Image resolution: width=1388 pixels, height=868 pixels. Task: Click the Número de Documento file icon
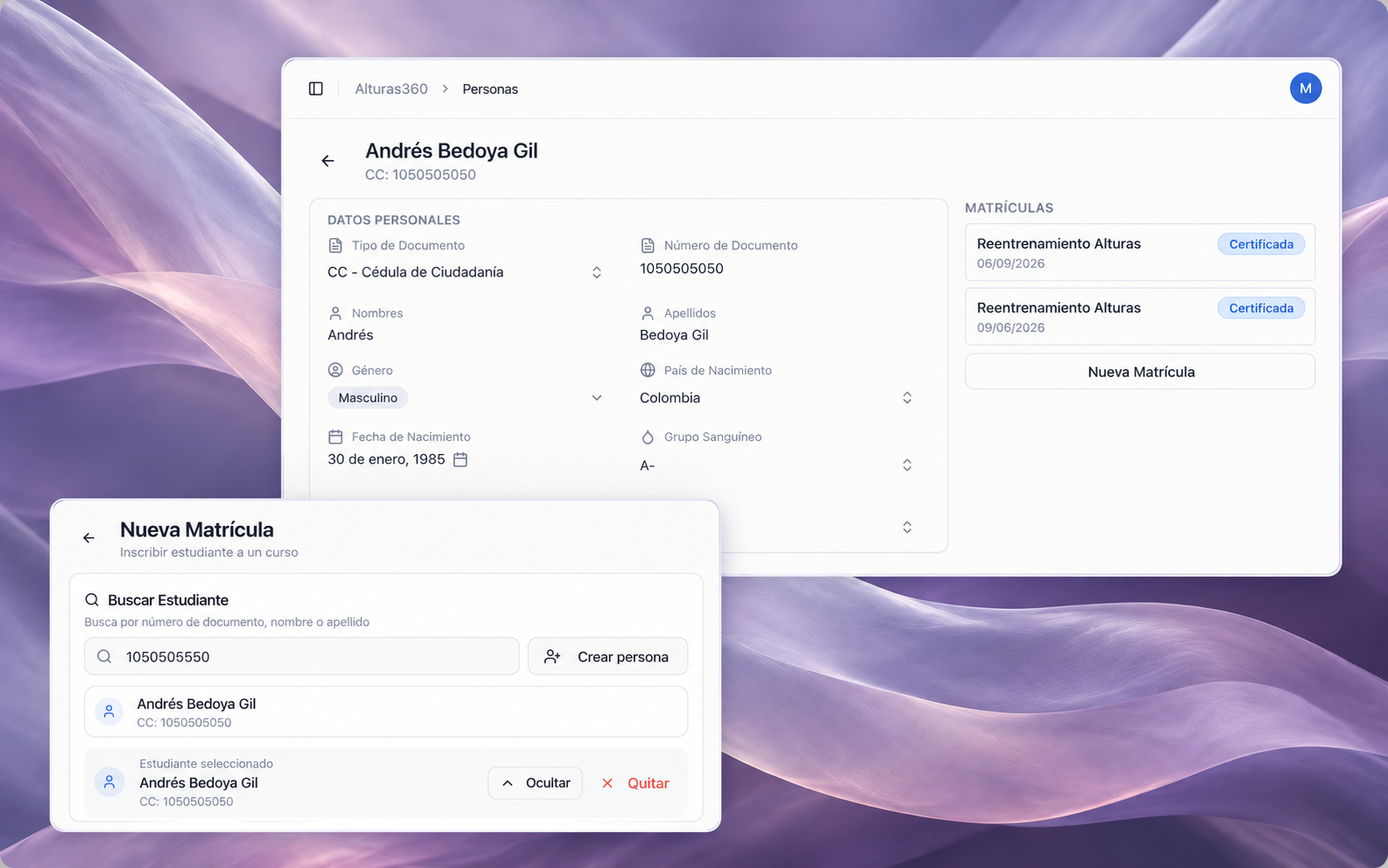tap(648, 246)
